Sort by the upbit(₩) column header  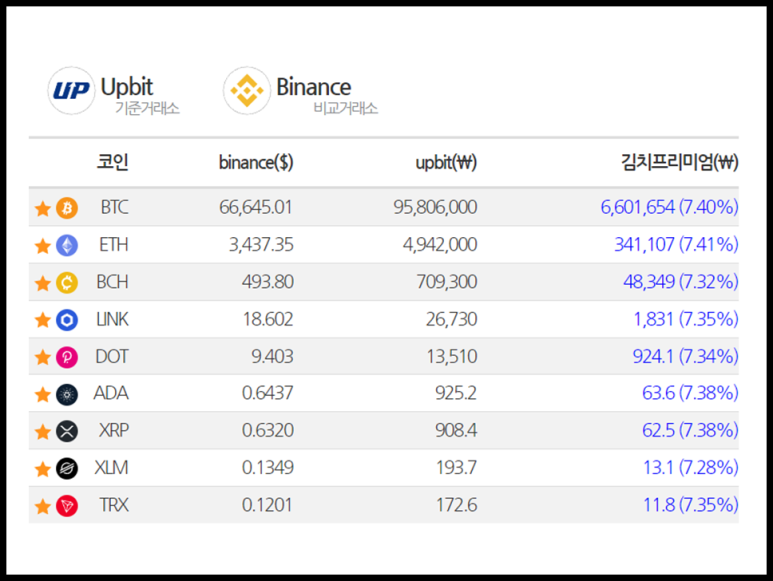pos(446,162)
